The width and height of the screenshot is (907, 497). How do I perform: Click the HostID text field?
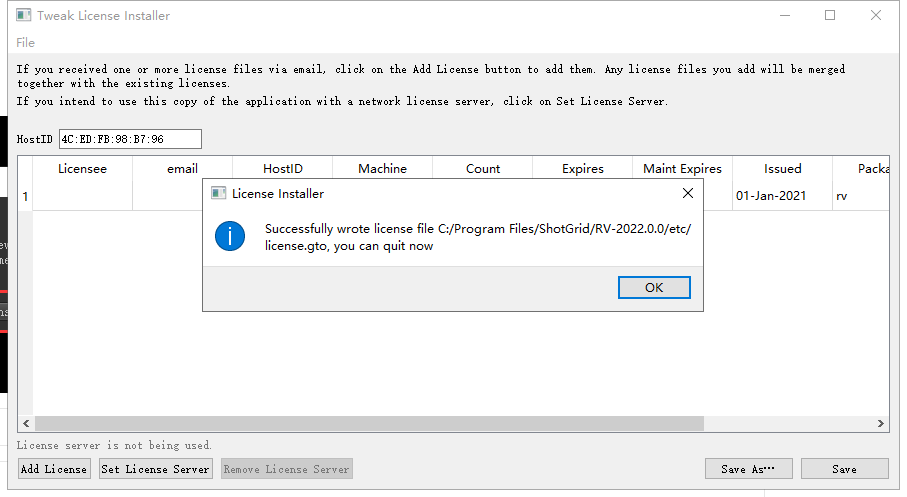coord(130,139)
